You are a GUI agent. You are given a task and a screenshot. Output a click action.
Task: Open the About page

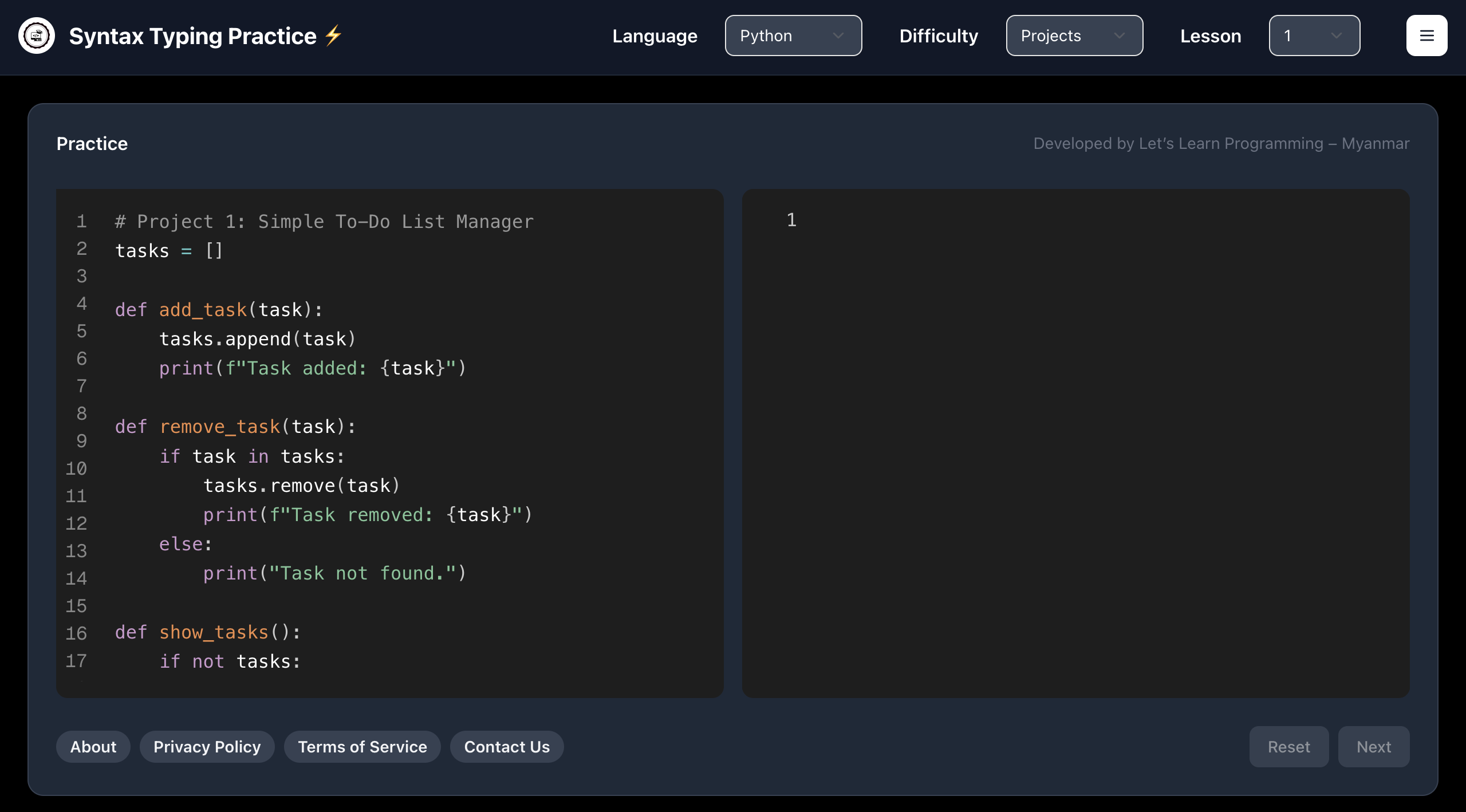tap(93, 747)
